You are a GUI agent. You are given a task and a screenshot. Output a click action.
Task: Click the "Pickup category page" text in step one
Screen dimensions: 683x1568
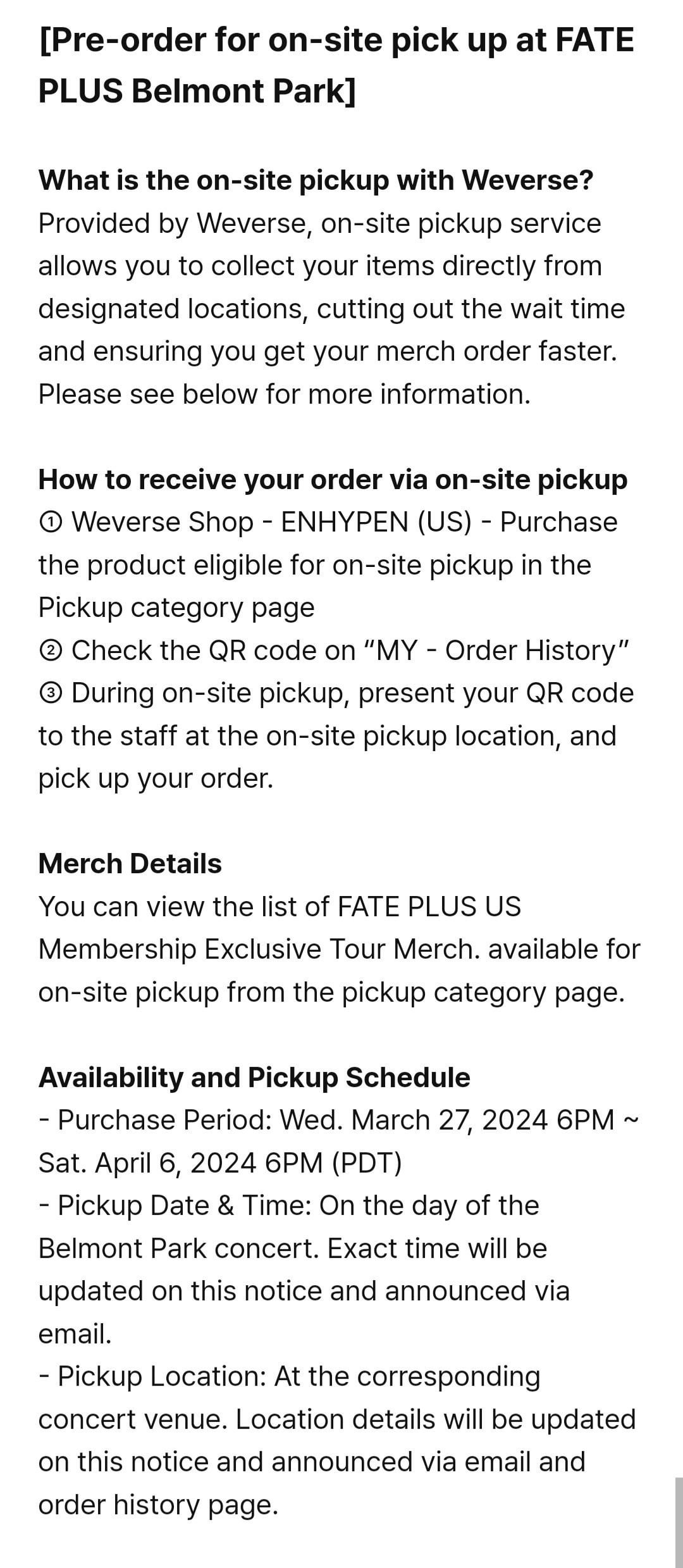[x=176, y=608]
